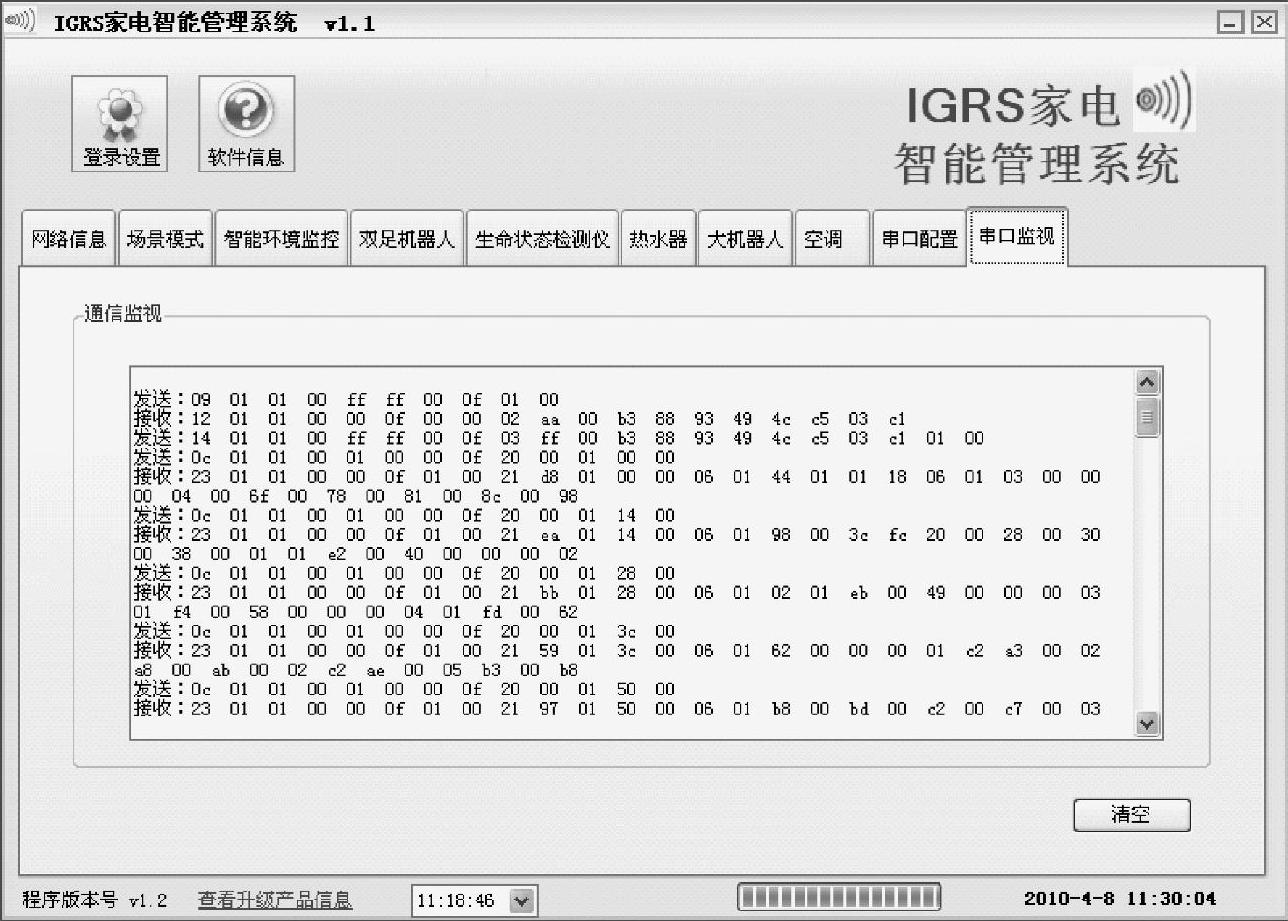The image size is (1288, 921).
Task: Open the 串口配置 tab
Action: (919, 240)
